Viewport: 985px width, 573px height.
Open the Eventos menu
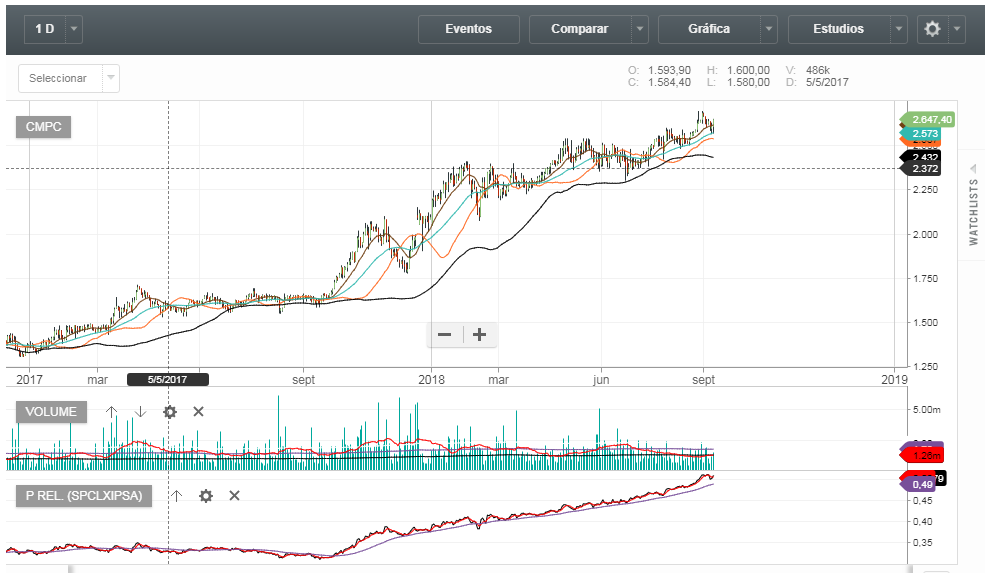pyautogui.click(x=469, y=29)
